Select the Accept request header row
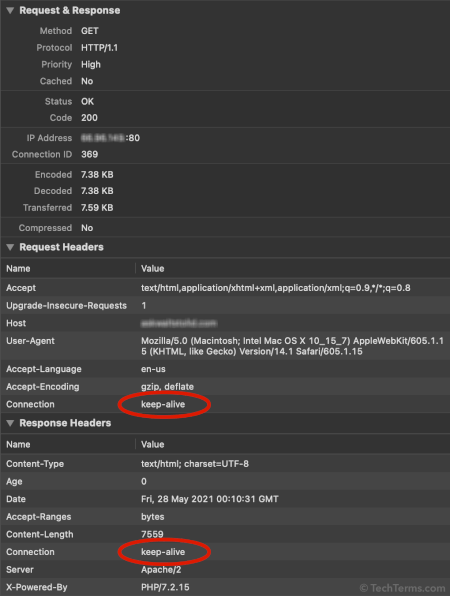Viewport: 450px width, 596px height. tap(225, 288)
